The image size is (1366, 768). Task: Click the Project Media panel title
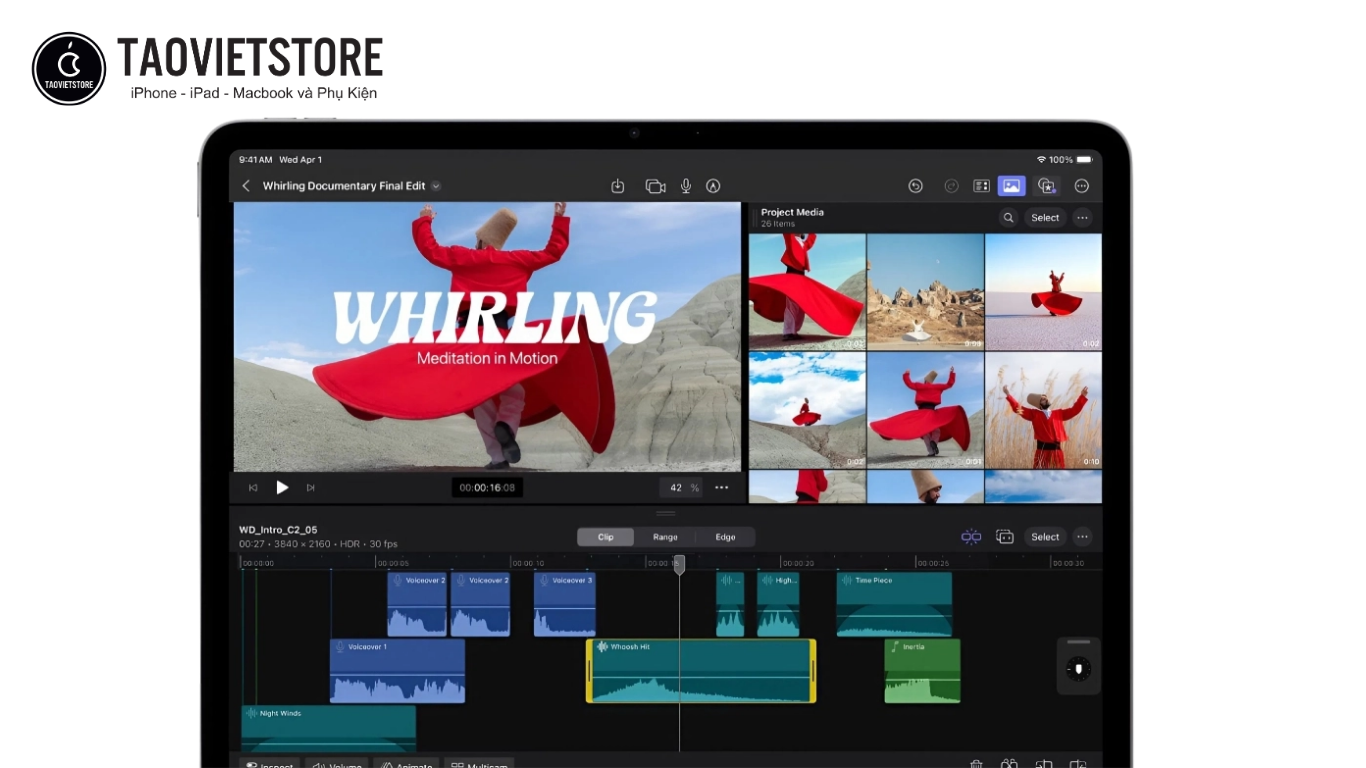click(792, 212)
